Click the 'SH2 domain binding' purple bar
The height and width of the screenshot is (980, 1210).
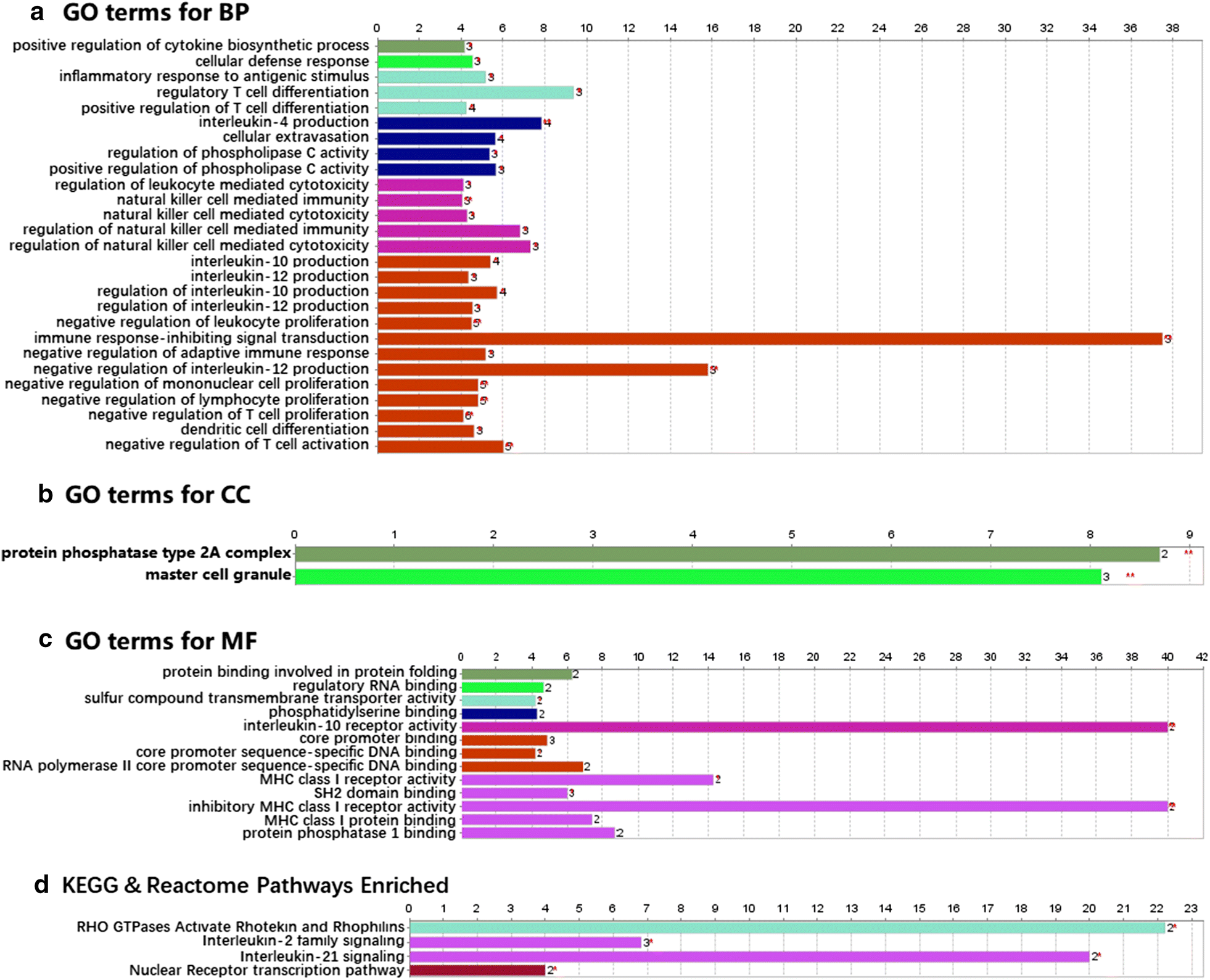[515, 793]
